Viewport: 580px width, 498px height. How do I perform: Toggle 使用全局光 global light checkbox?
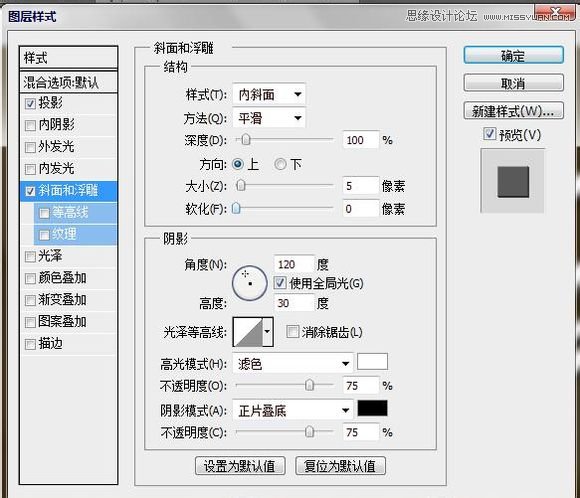280,283
